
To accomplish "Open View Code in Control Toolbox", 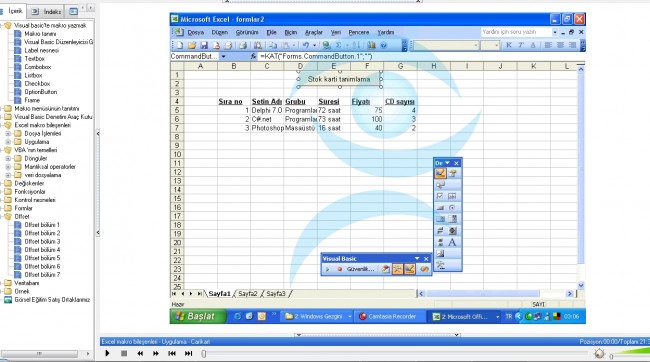I will (x=440, y=185).
